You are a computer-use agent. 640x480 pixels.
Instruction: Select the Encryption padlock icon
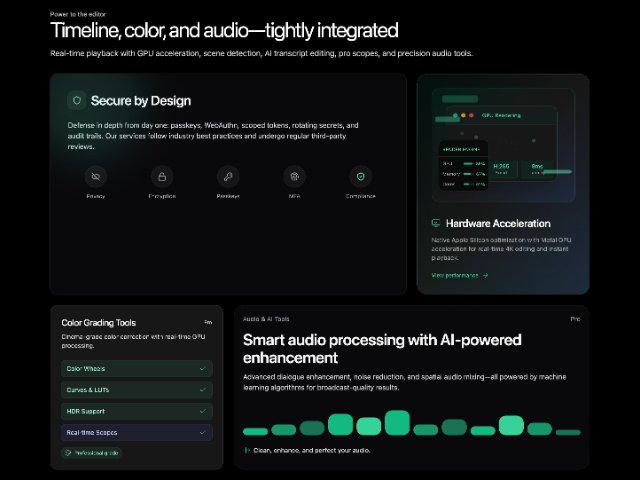click(x=162, y=176)
